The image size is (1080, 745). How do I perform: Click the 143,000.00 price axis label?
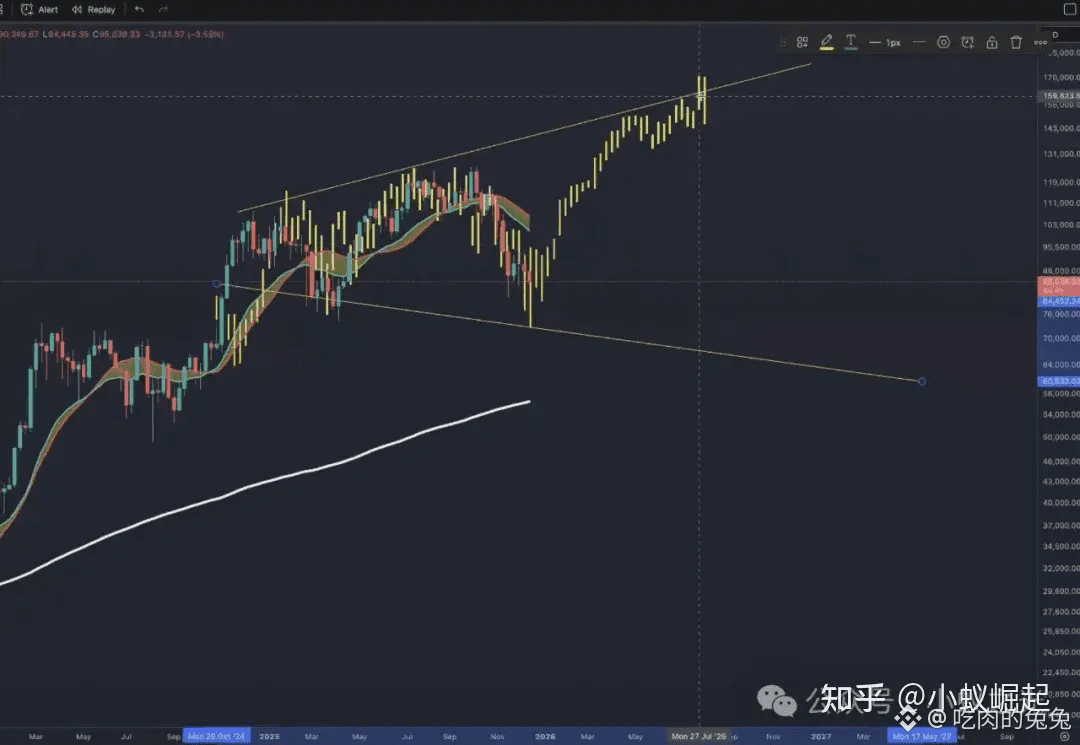(1061, 128)
